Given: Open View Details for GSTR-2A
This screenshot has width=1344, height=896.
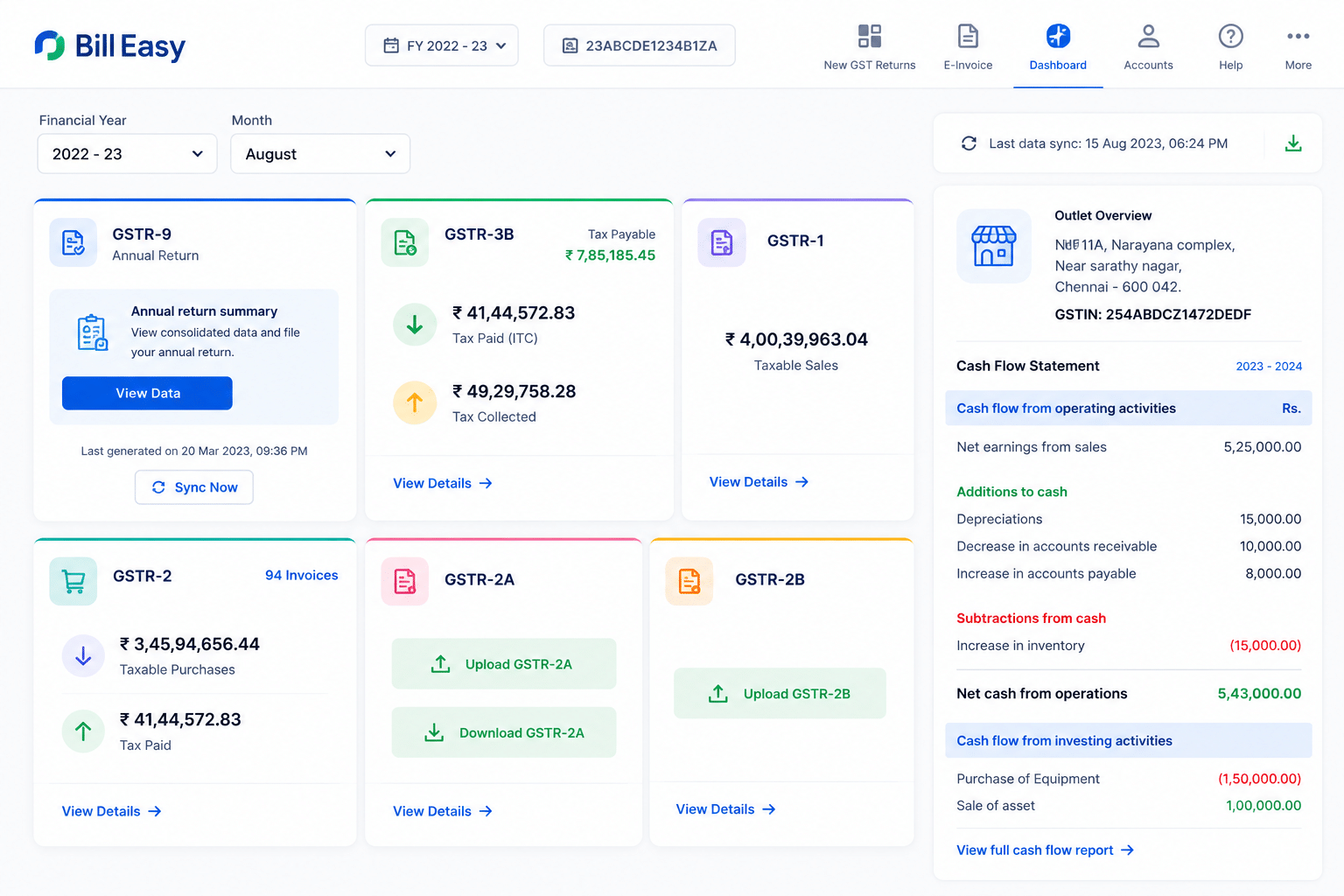Looking at the screenshot, I should [443, 811].
